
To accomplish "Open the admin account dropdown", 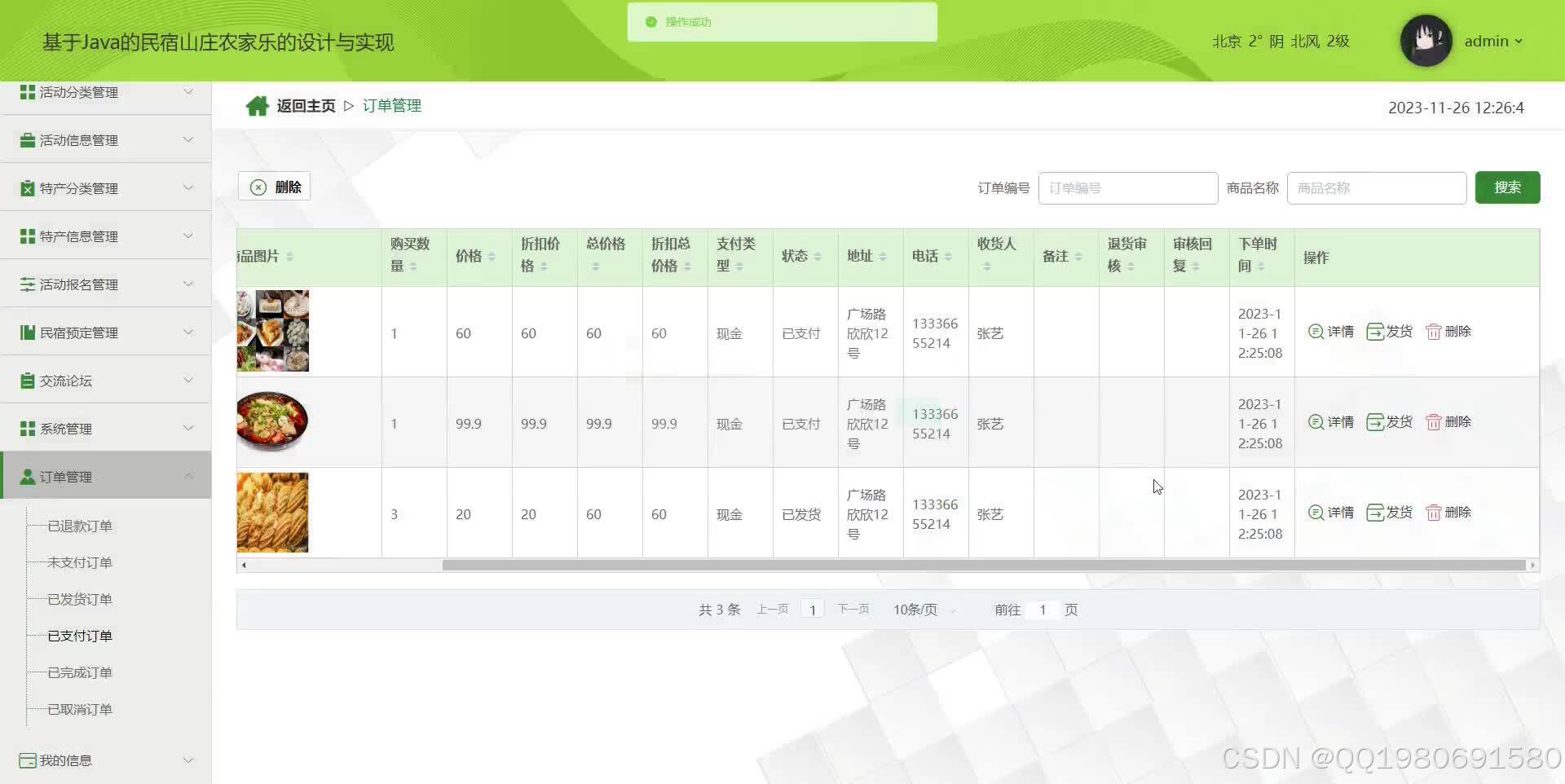I will click(x=1493, y=42).
